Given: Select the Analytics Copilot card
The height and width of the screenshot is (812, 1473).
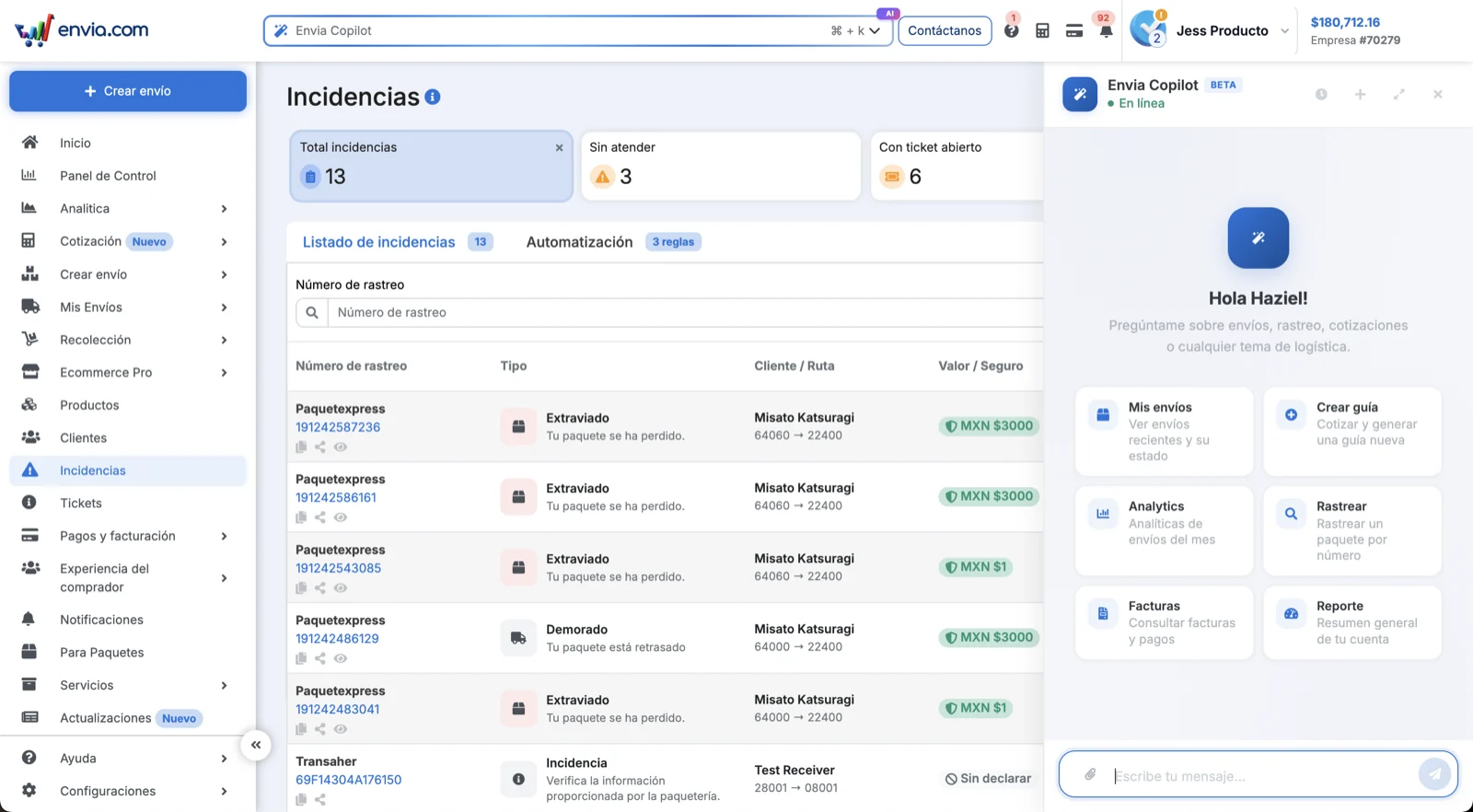Looking at the screenshot, I should [1165, 530].
